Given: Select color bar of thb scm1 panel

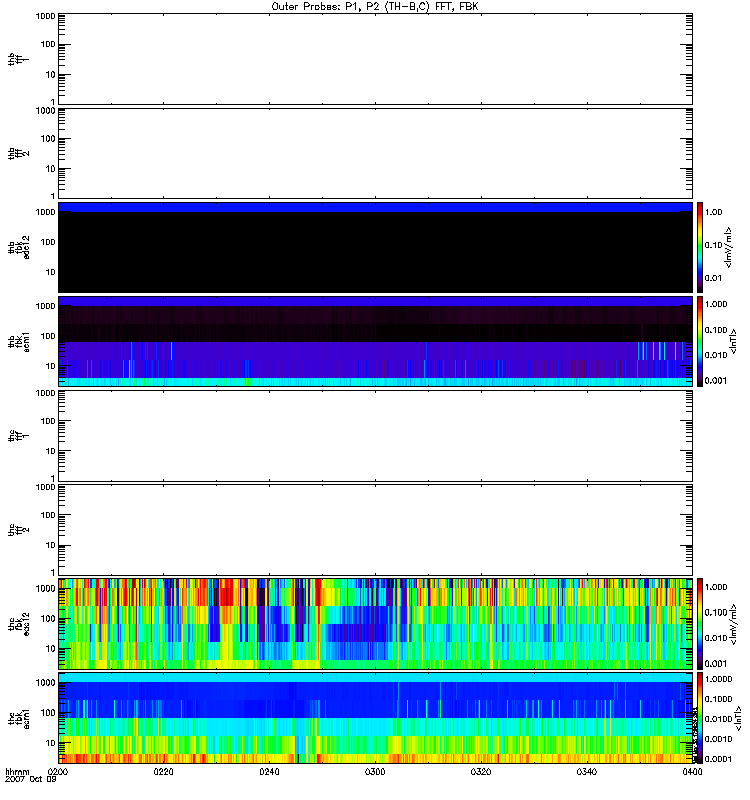Looking at the screenshot, I should pos(702,340).
